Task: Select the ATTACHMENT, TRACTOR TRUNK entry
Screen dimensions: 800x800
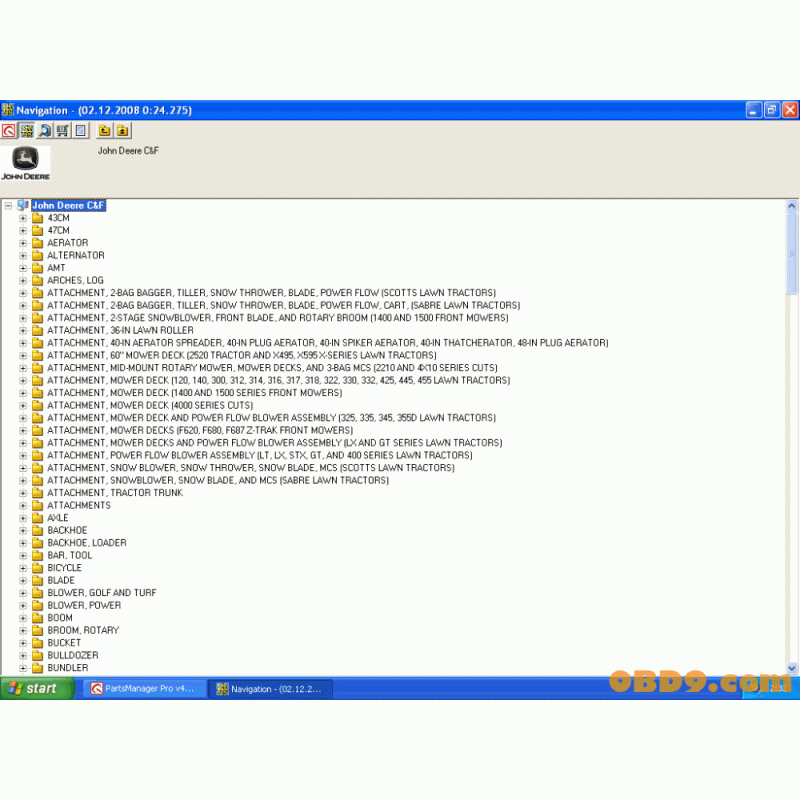Action: (115, 493)
